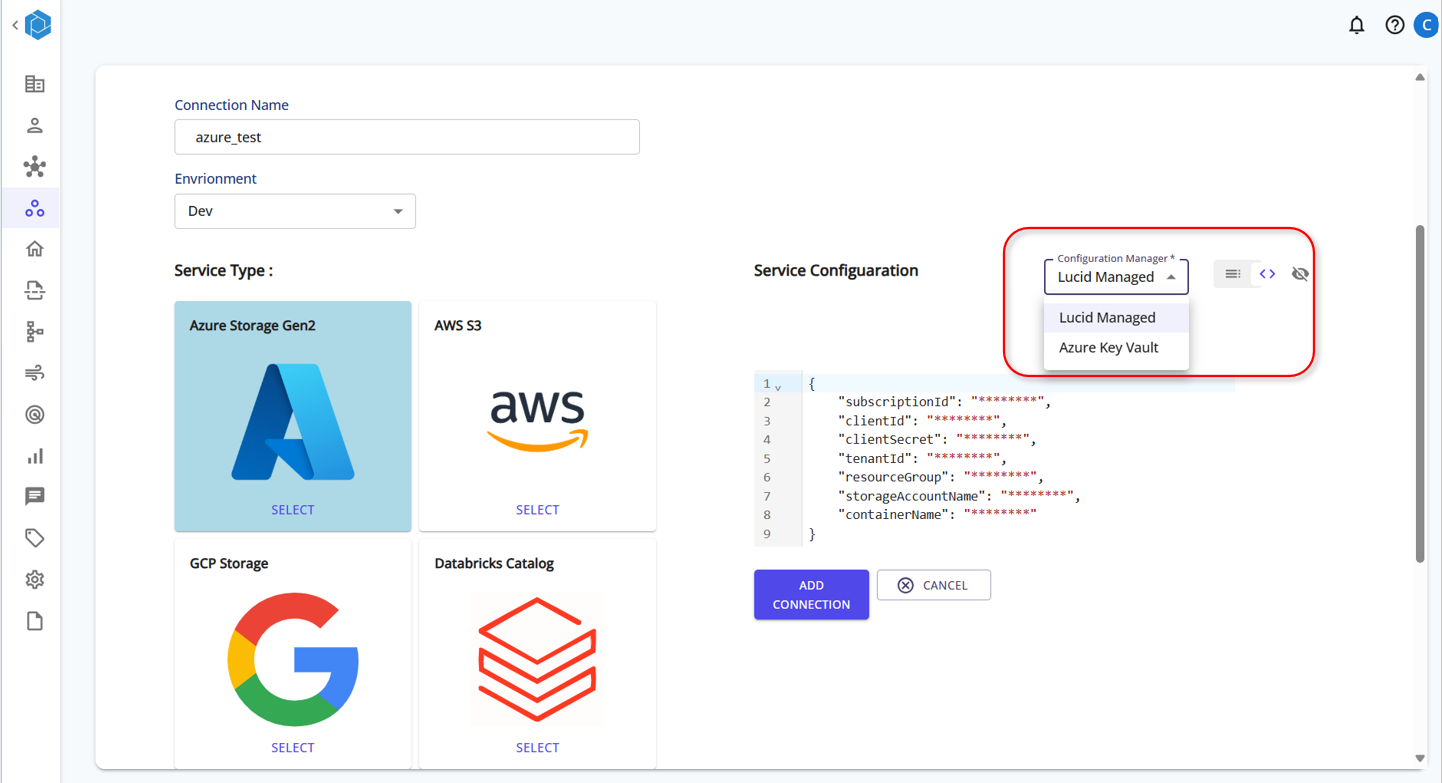Click the AWS S3 card title
The image size is (1442, 783).
point(458,326)
